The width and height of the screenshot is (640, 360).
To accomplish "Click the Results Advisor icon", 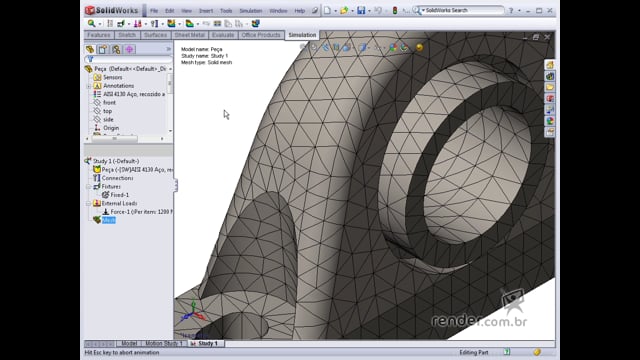I will pos(189,24).
